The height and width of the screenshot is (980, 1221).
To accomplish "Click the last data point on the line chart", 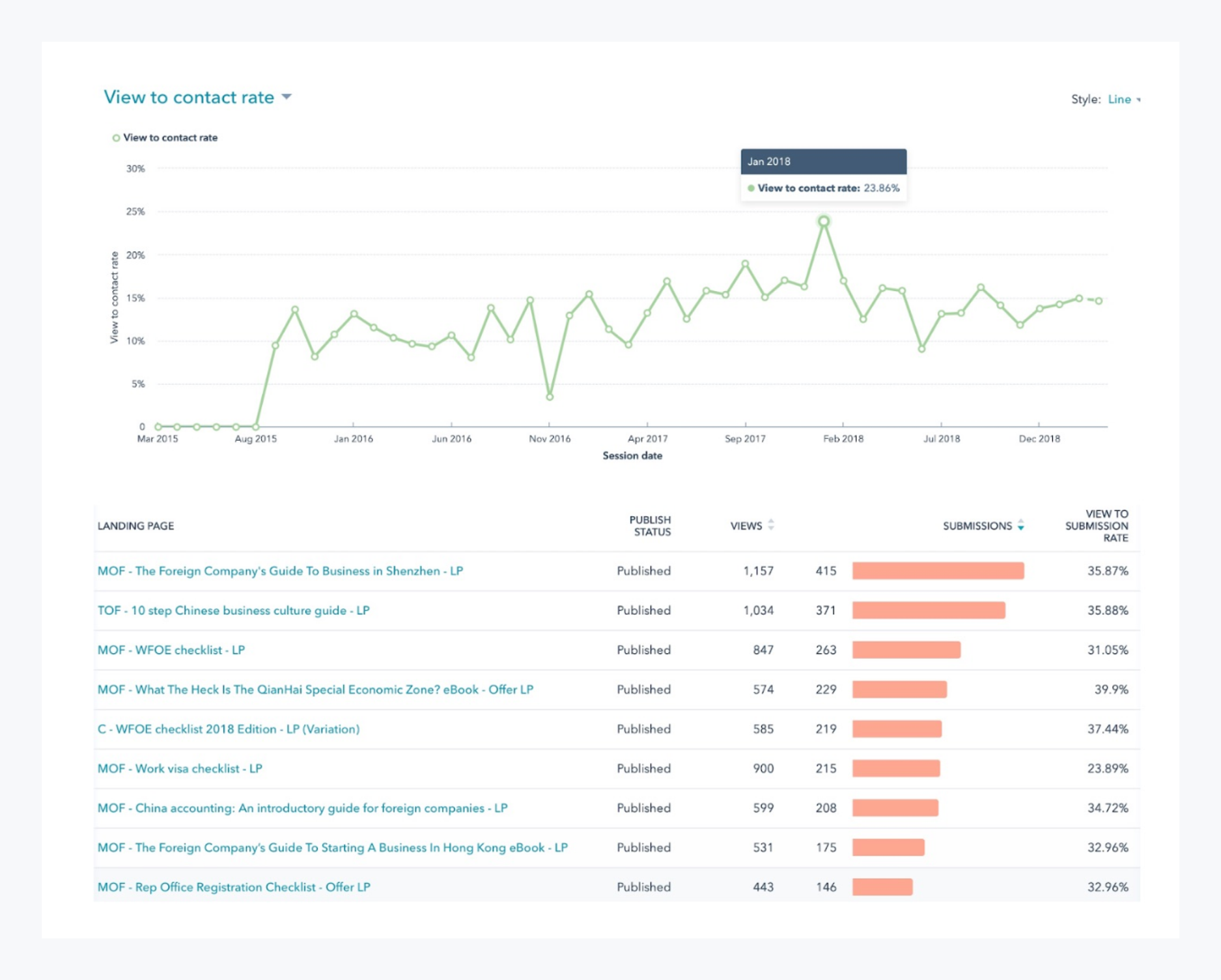I will pyautogui.click(x=1099, y=301).
